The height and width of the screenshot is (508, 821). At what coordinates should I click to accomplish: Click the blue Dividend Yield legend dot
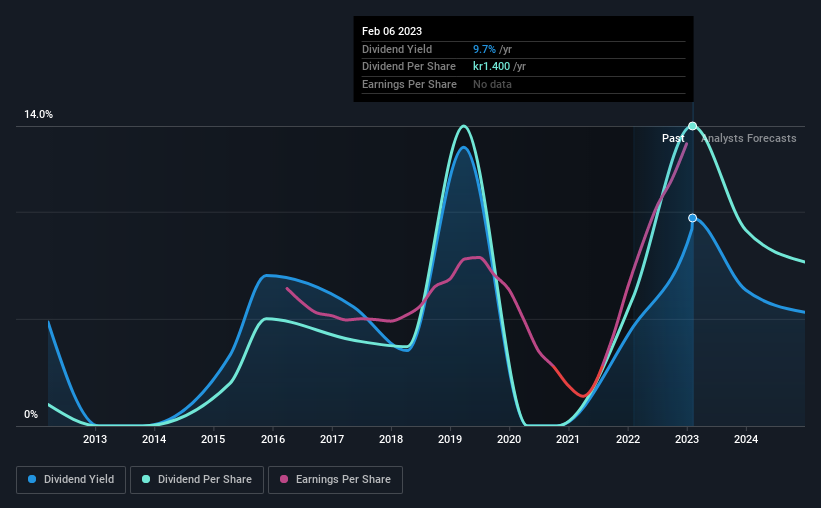pos(32,479)
